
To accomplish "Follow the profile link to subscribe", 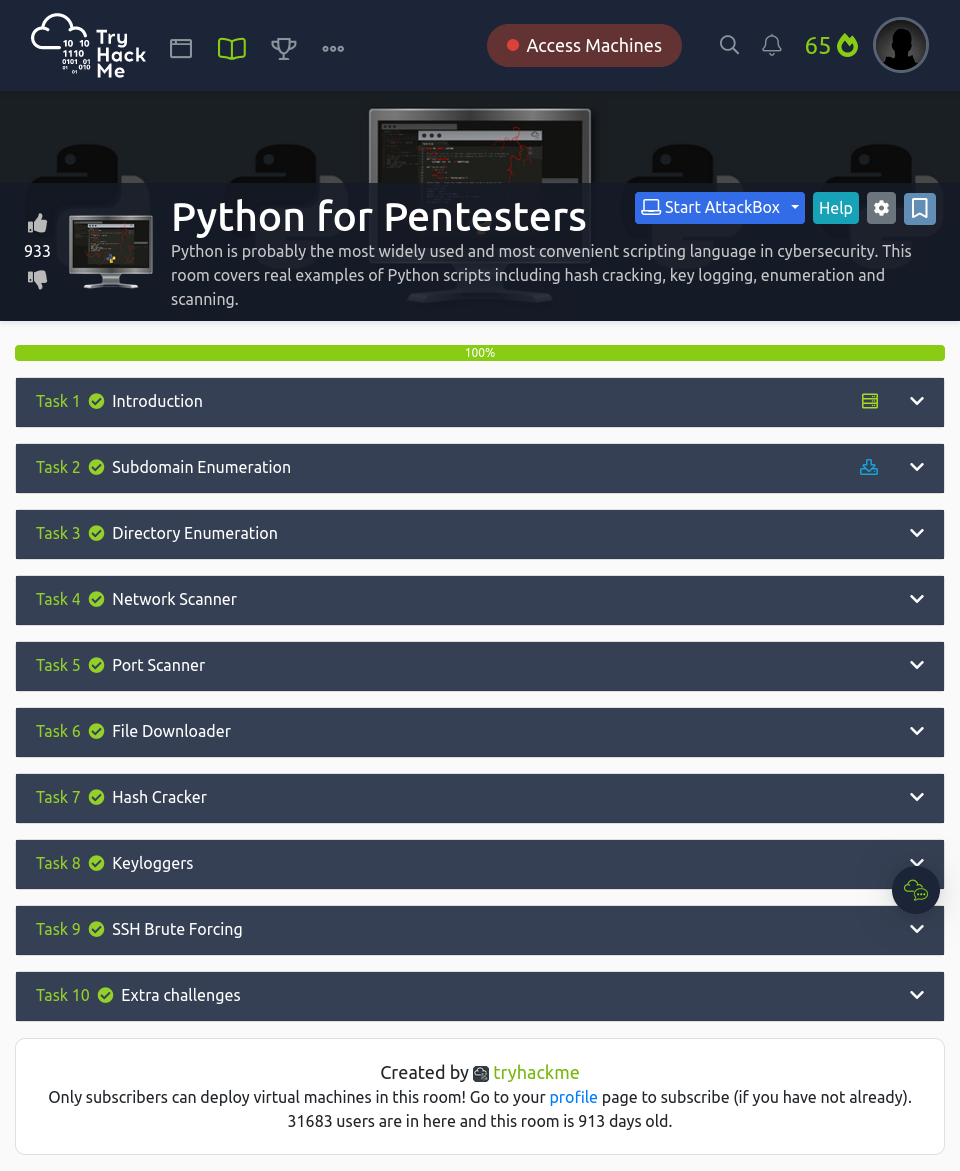I will (x=573, y=1097).
